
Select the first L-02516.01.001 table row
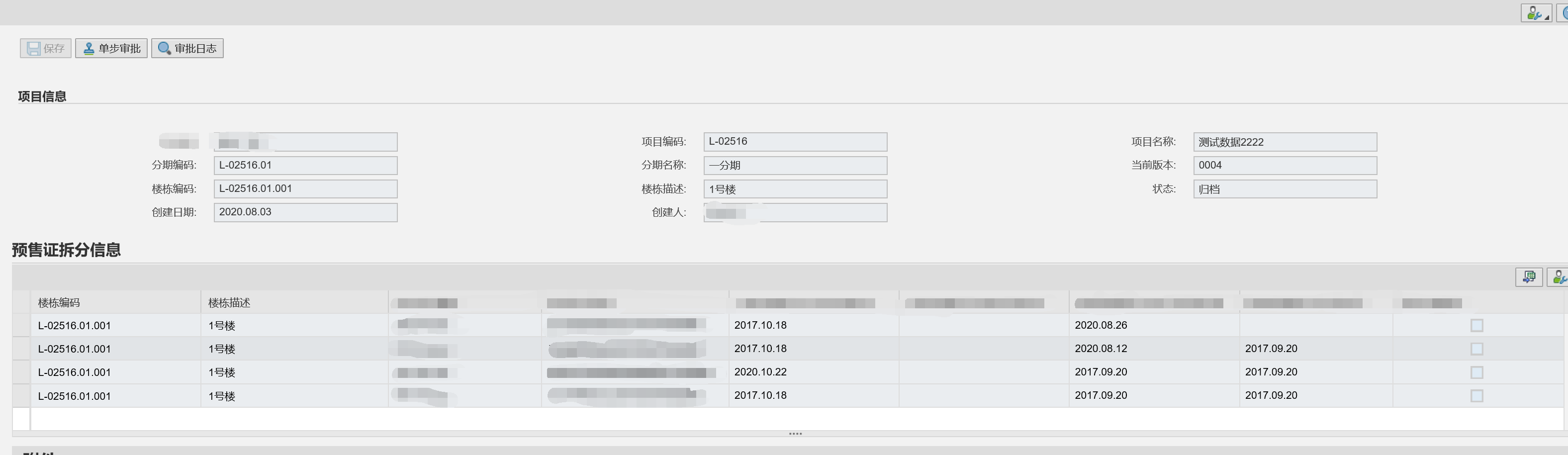click(74, 325)
